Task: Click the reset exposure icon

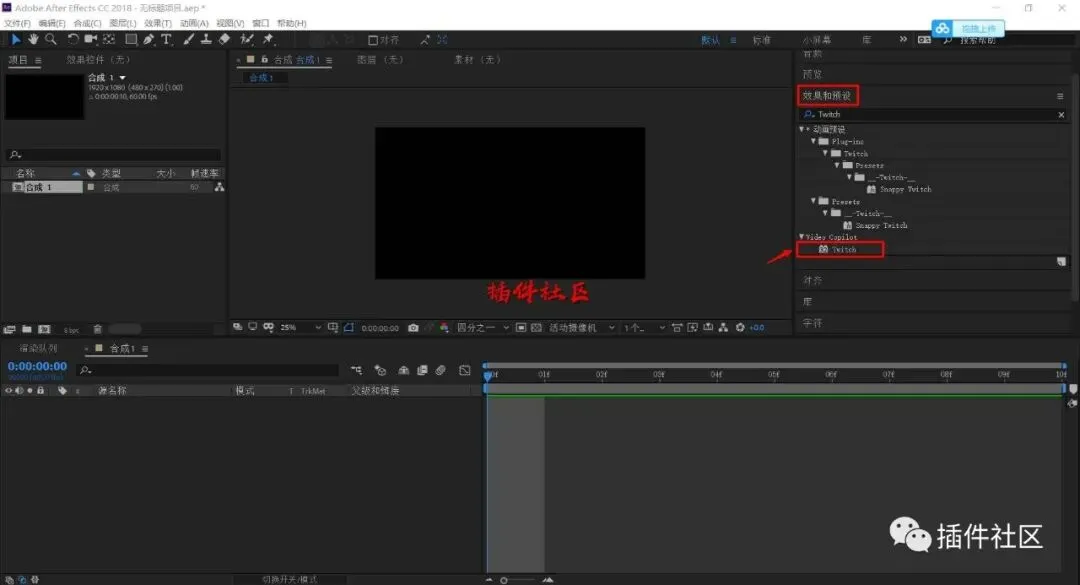Action: [x=740, y=328]
